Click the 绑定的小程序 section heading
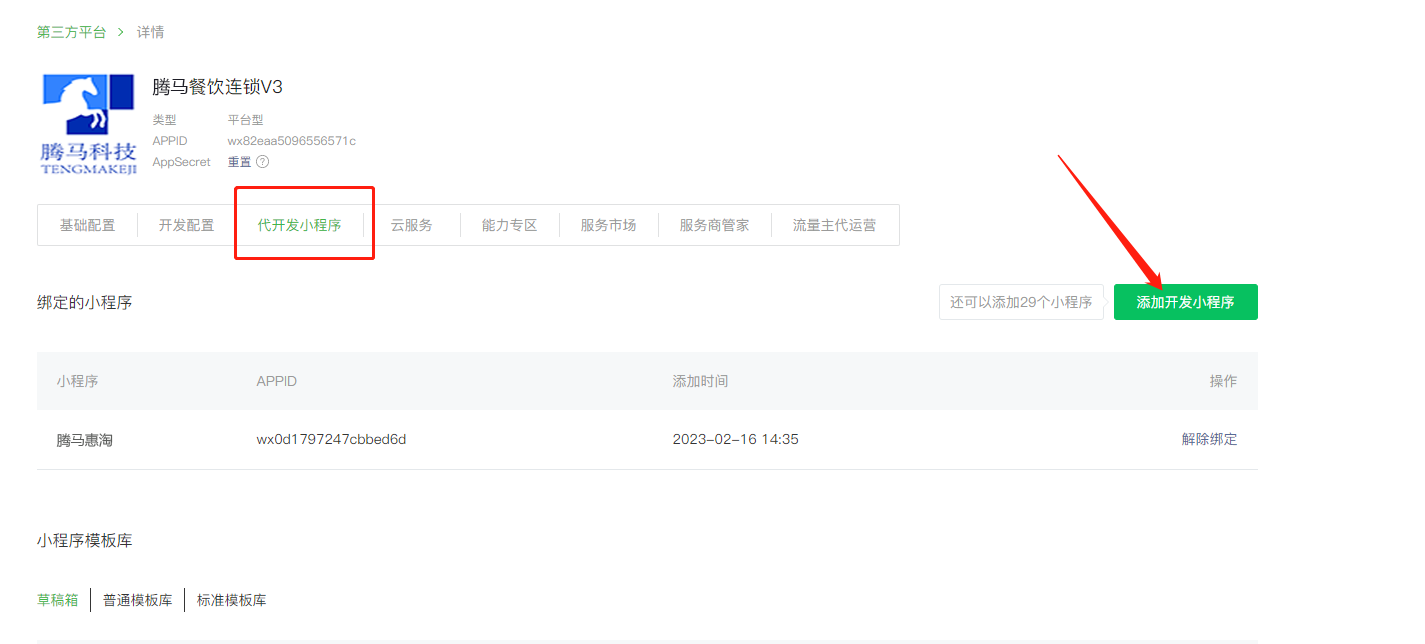 85,302
